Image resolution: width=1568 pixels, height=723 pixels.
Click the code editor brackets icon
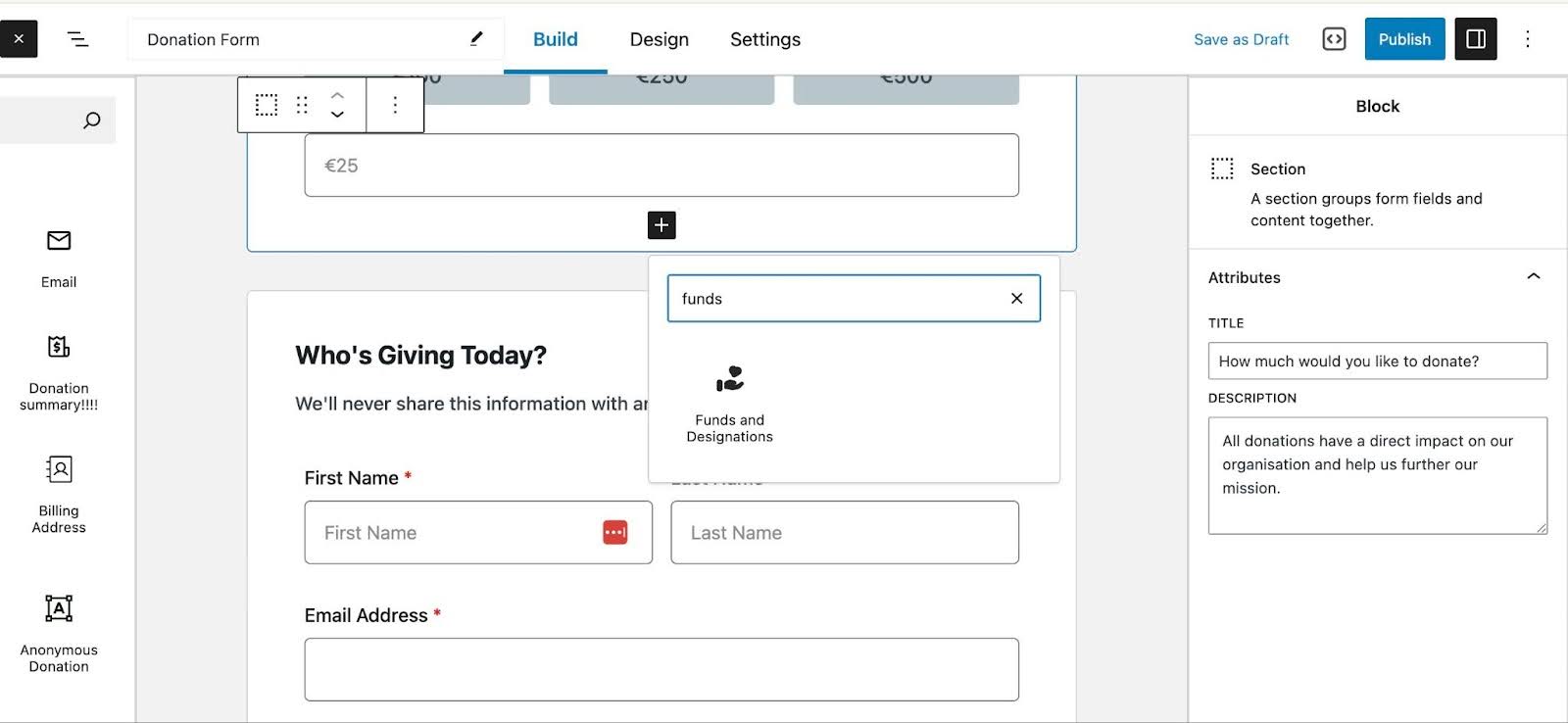[x=1334, y=39]
